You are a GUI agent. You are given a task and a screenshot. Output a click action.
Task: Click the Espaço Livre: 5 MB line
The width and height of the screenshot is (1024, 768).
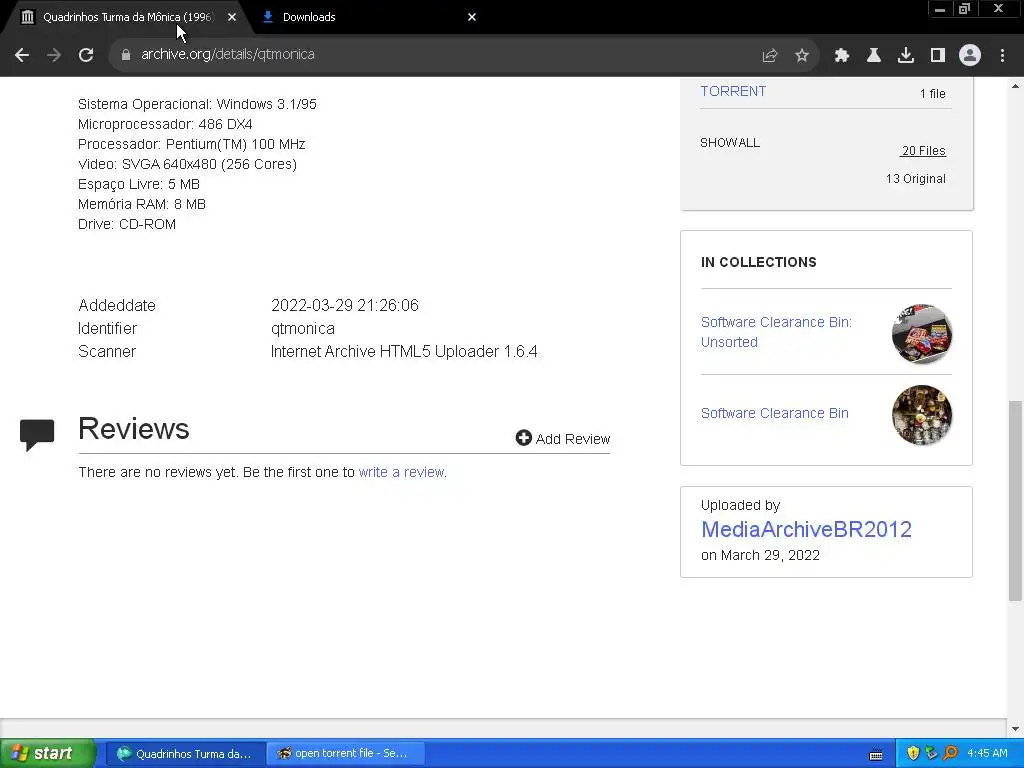click(x=138, y=184)
